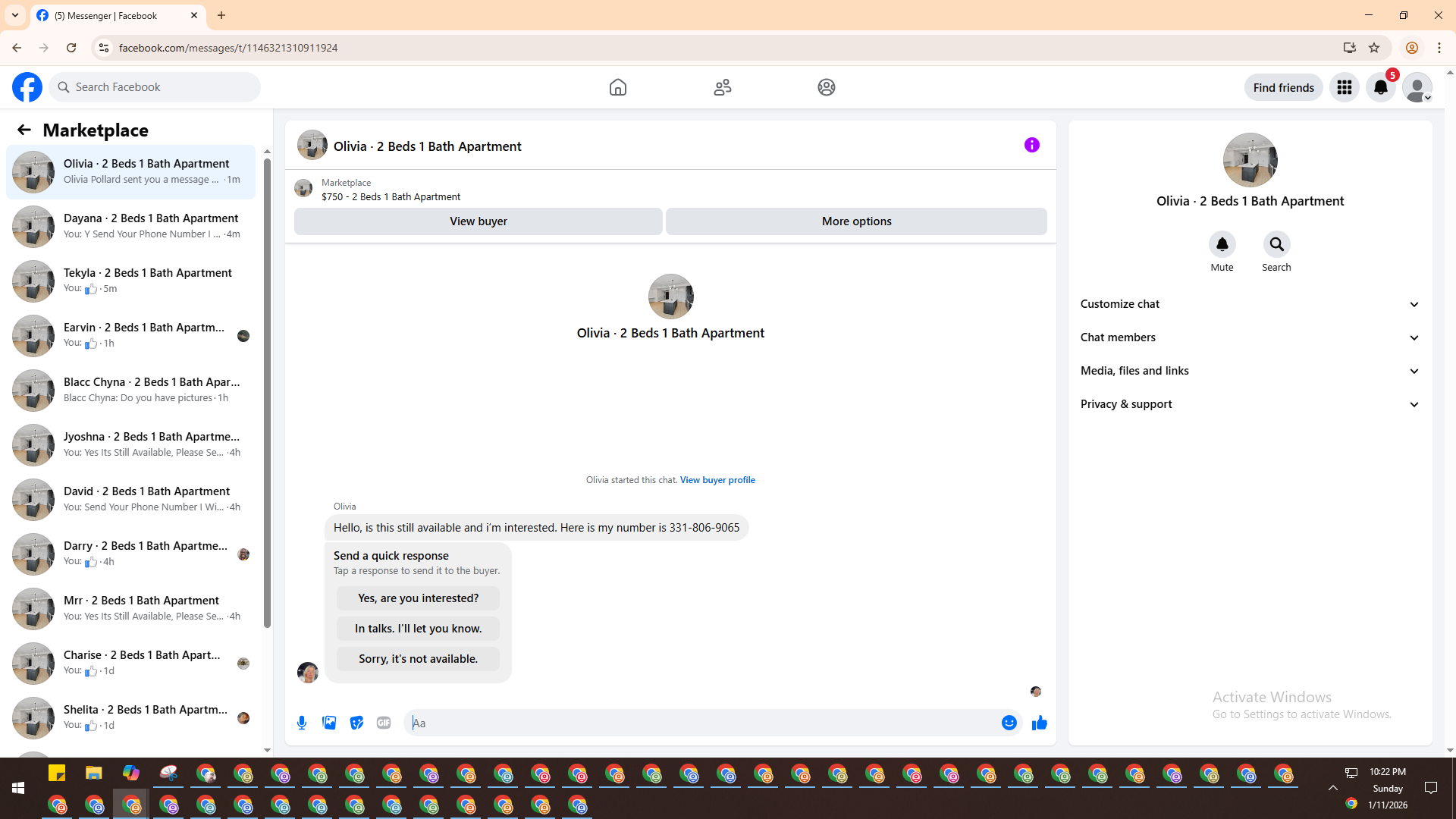
Task: Send quick response Sorry, it's not available.
Action: [x=418, y=659]
